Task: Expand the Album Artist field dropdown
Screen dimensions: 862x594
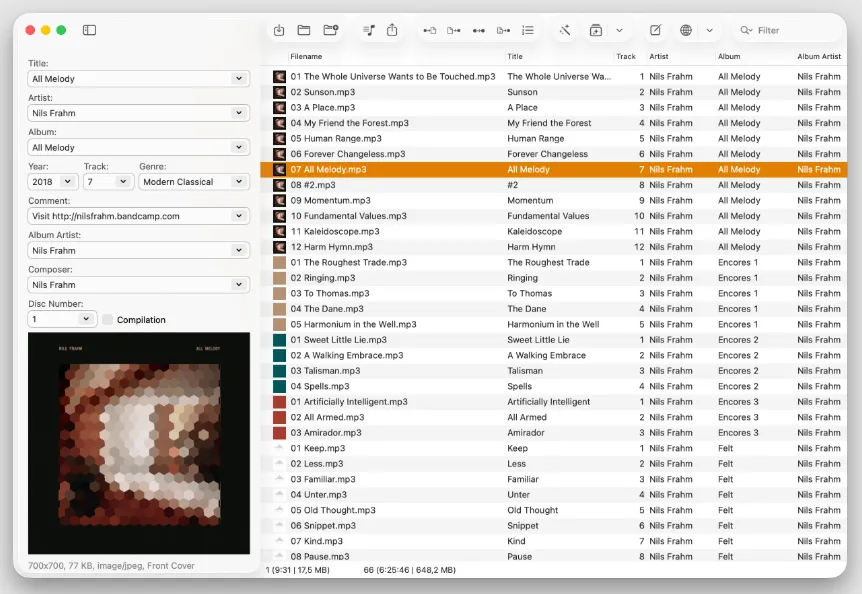Action: click(239, 250)
